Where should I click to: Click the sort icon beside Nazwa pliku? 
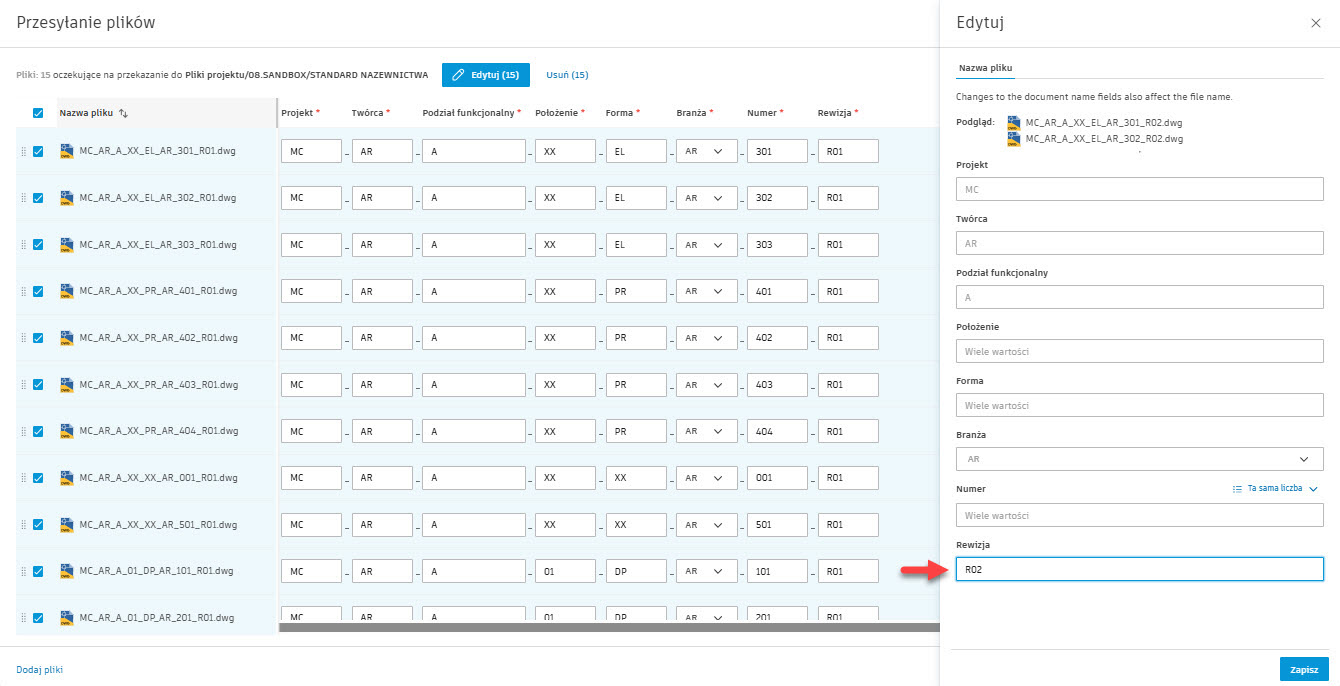coord(123,113)
